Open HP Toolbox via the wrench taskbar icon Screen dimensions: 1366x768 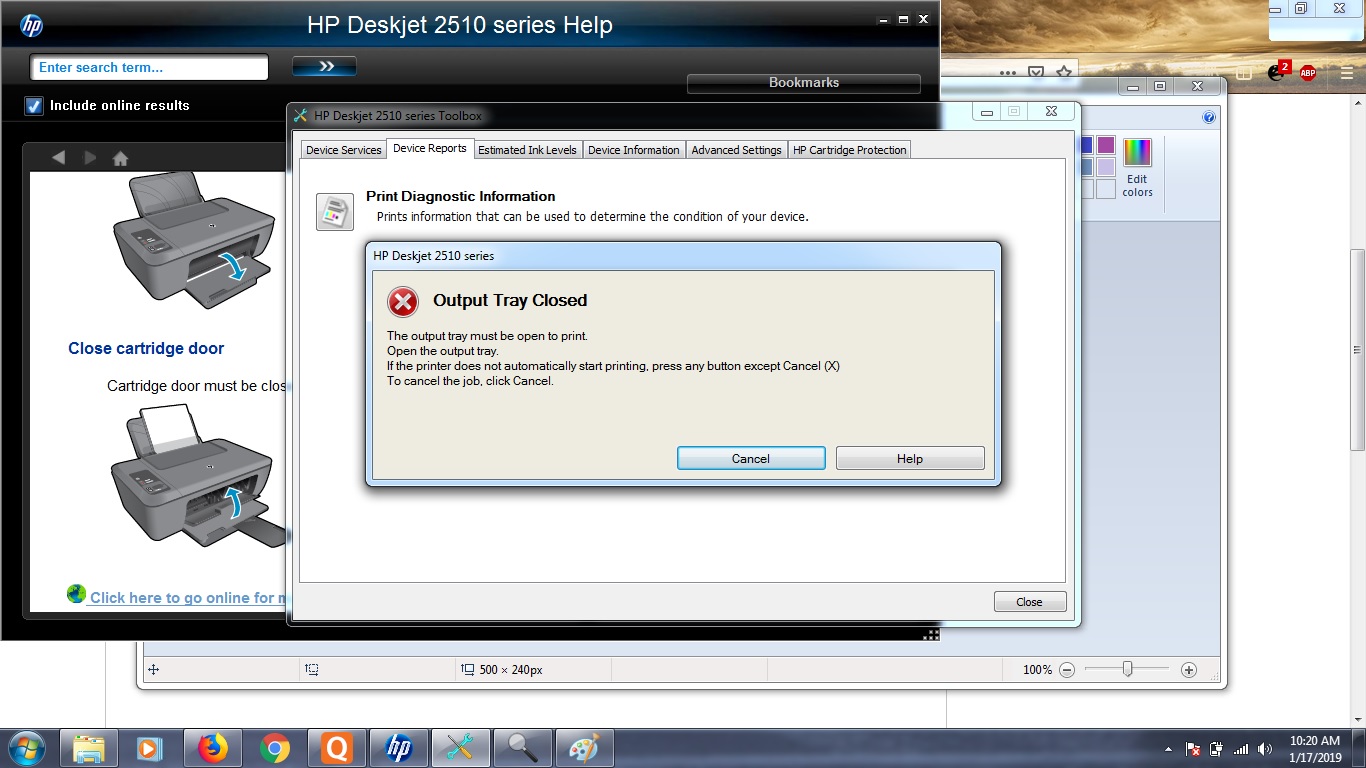coord(460,747)
